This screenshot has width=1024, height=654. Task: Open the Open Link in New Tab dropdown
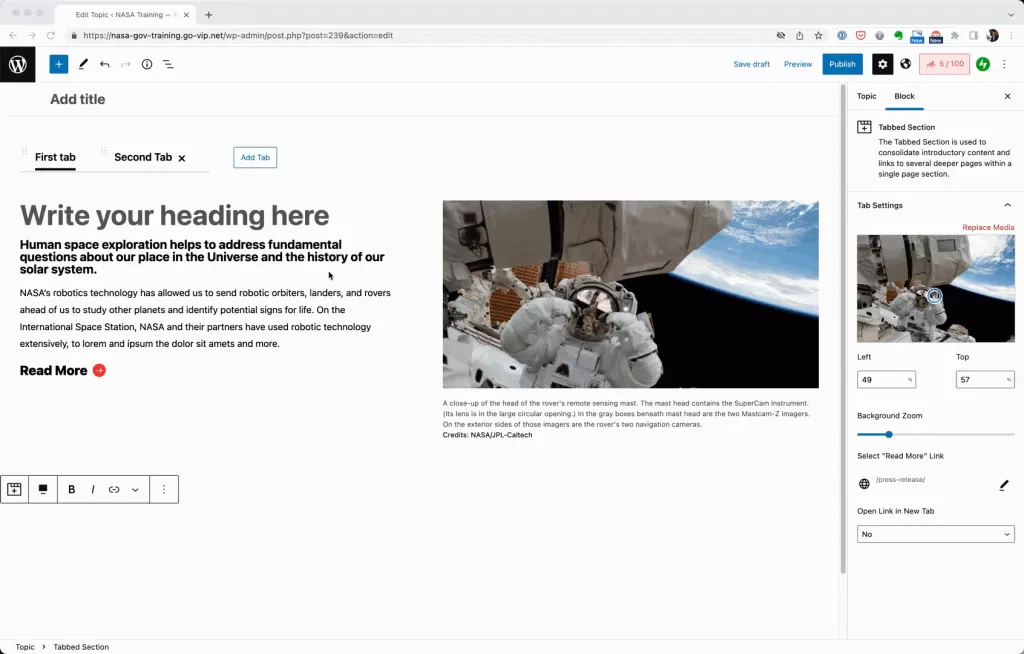[935, 534]
